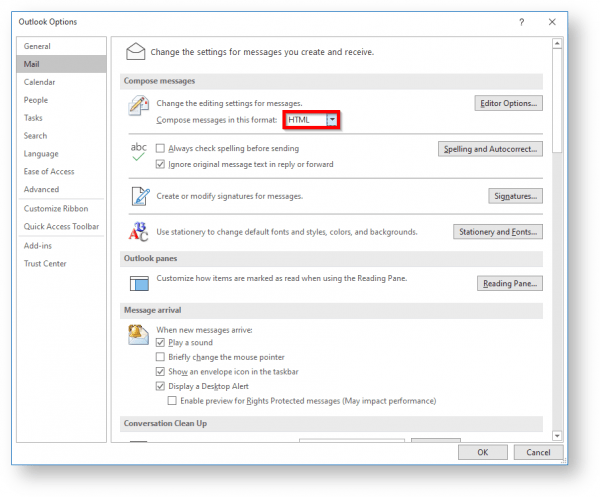
Task: Click the 'When new messages arrive:' label
Action: pyautogui.click(x=204, y=330)
